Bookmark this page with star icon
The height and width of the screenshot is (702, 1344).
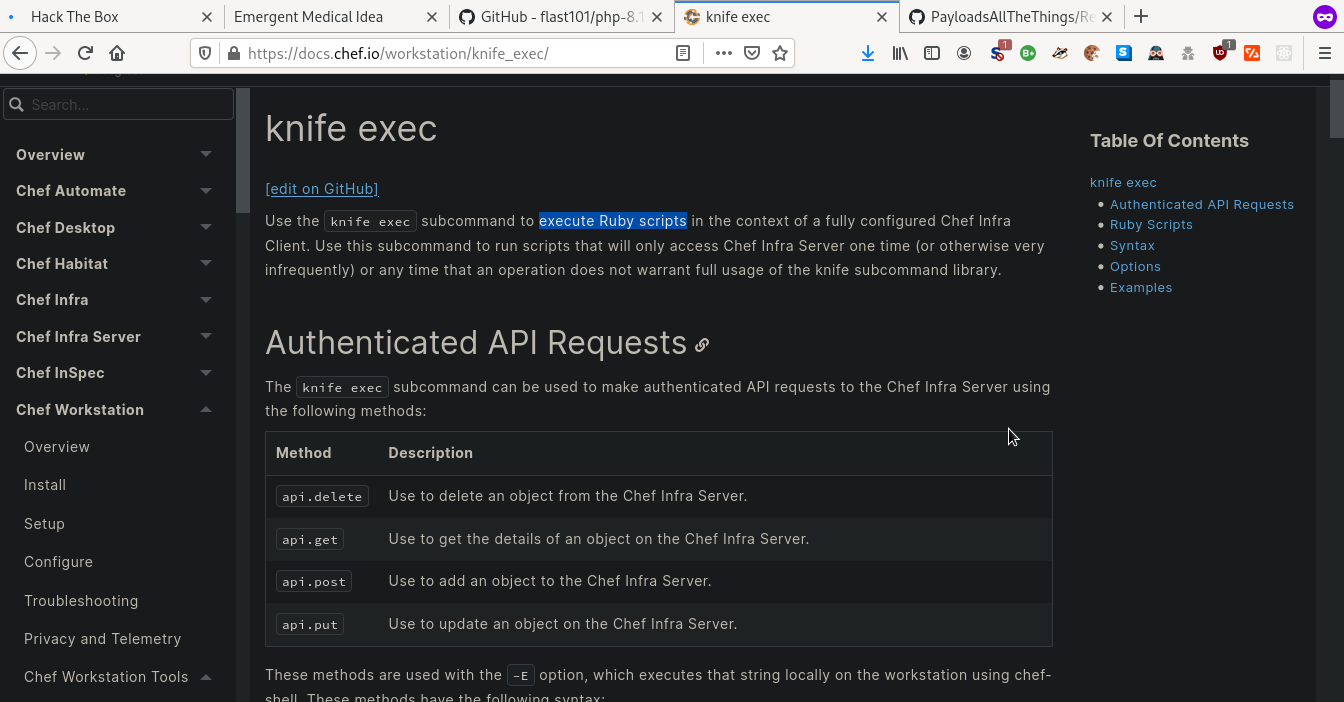coord(780,53)
